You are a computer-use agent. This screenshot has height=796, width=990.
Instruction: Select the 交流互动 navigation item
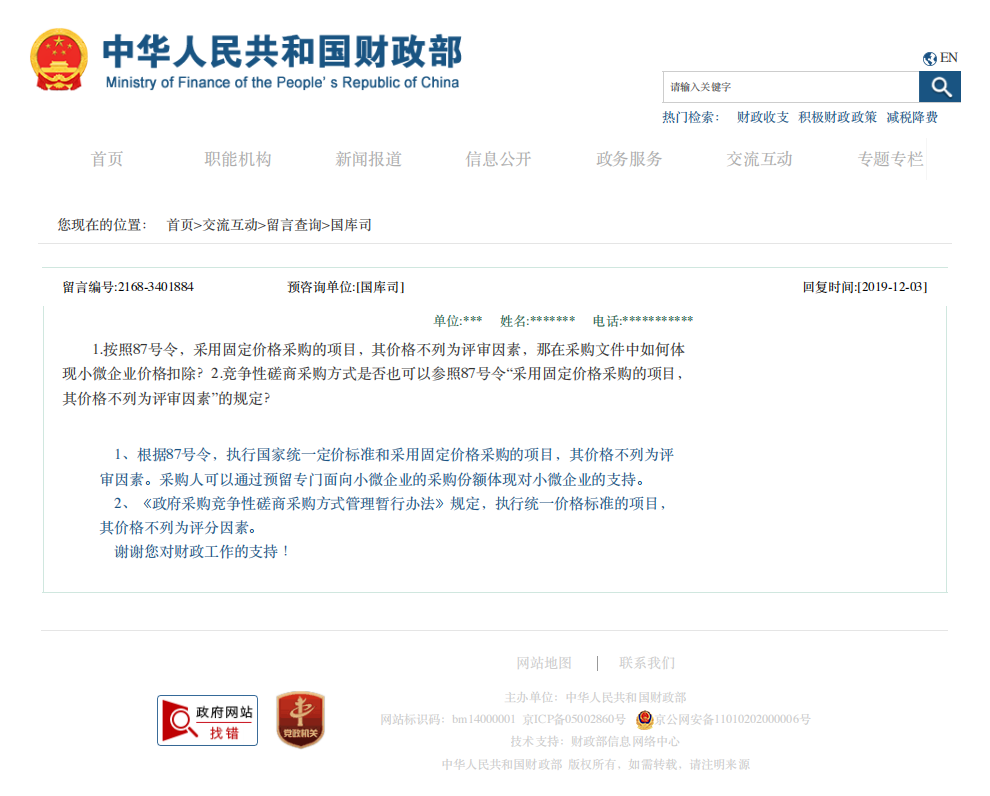tap(757, 158)
